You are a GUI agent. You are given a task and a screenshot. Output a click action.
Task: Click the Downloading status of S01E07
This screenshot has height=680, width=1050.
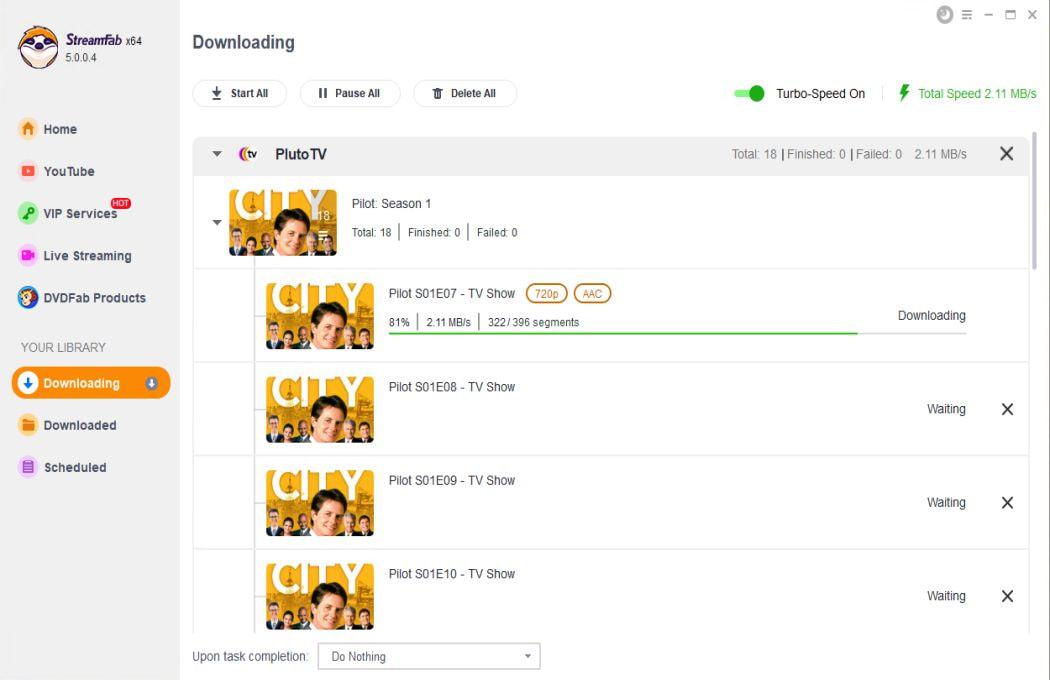[931, 316]
